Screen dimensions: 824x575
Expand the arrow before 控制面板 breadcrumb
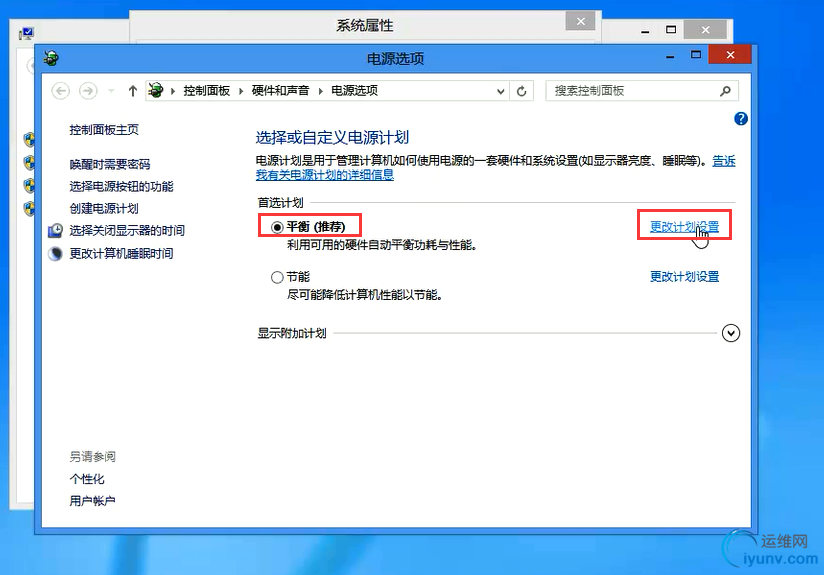pos(172,91)
